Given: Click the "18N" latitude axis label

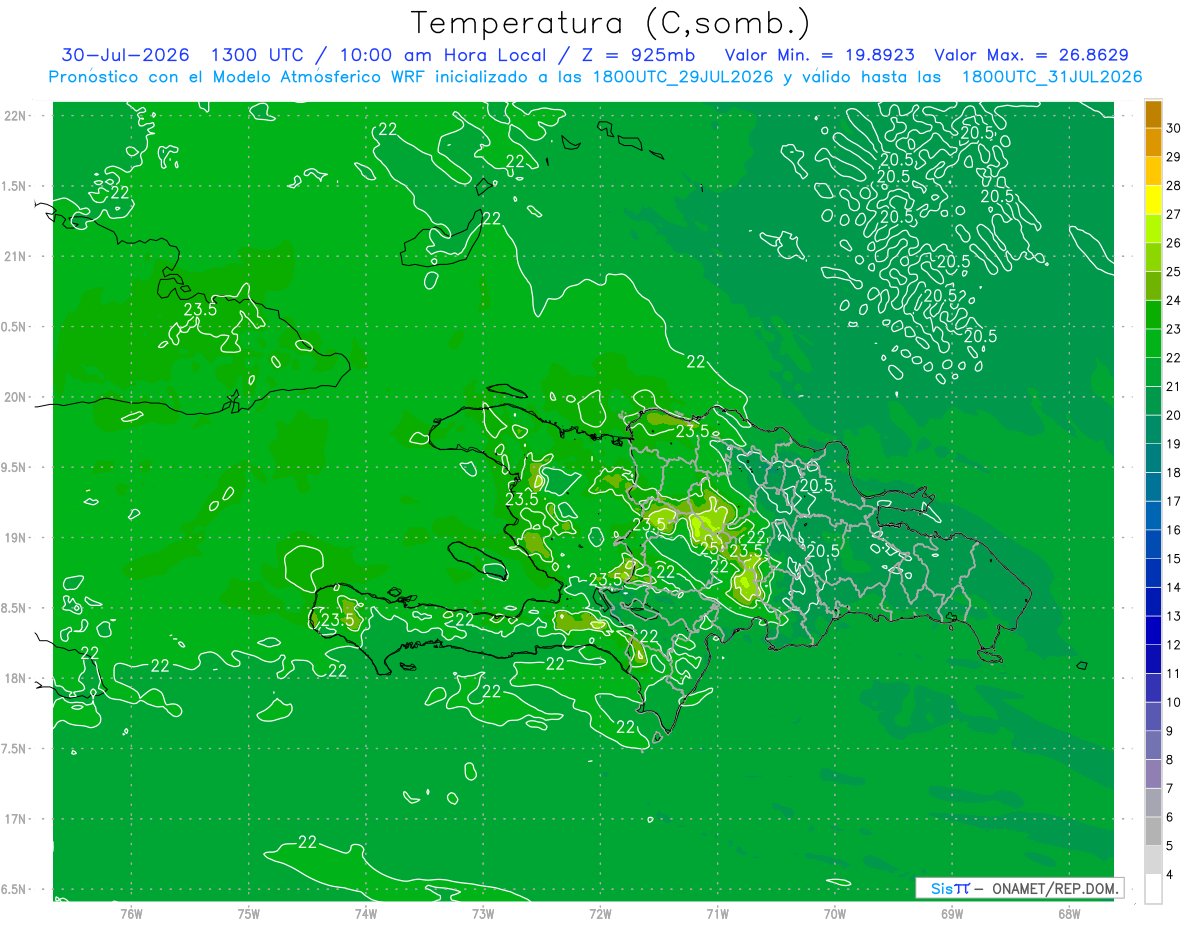Looking at the screenshot, I should pos(16,678).
